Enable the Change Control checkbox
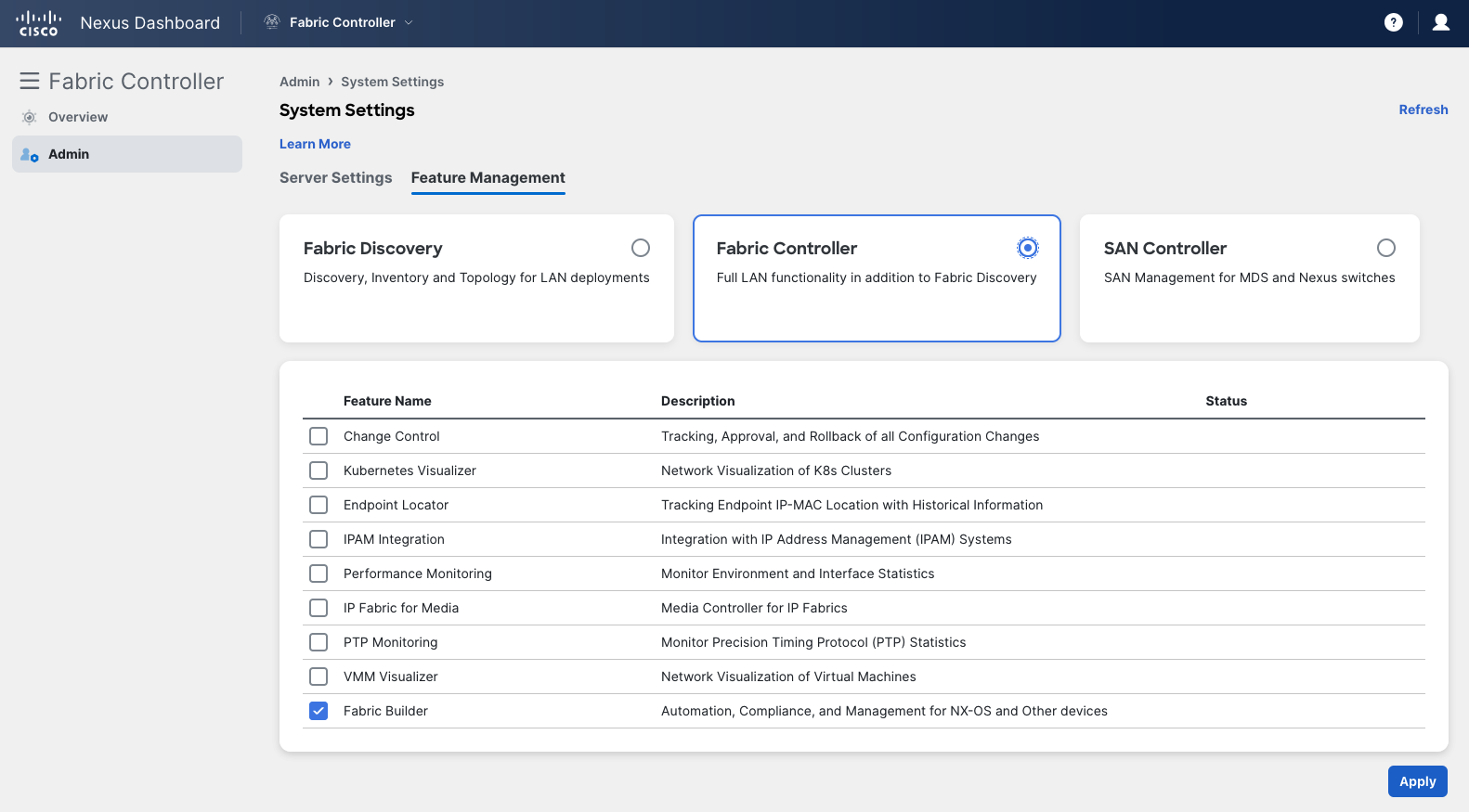The width and height of the screenshot is (1469, 812). coord(318,436)
